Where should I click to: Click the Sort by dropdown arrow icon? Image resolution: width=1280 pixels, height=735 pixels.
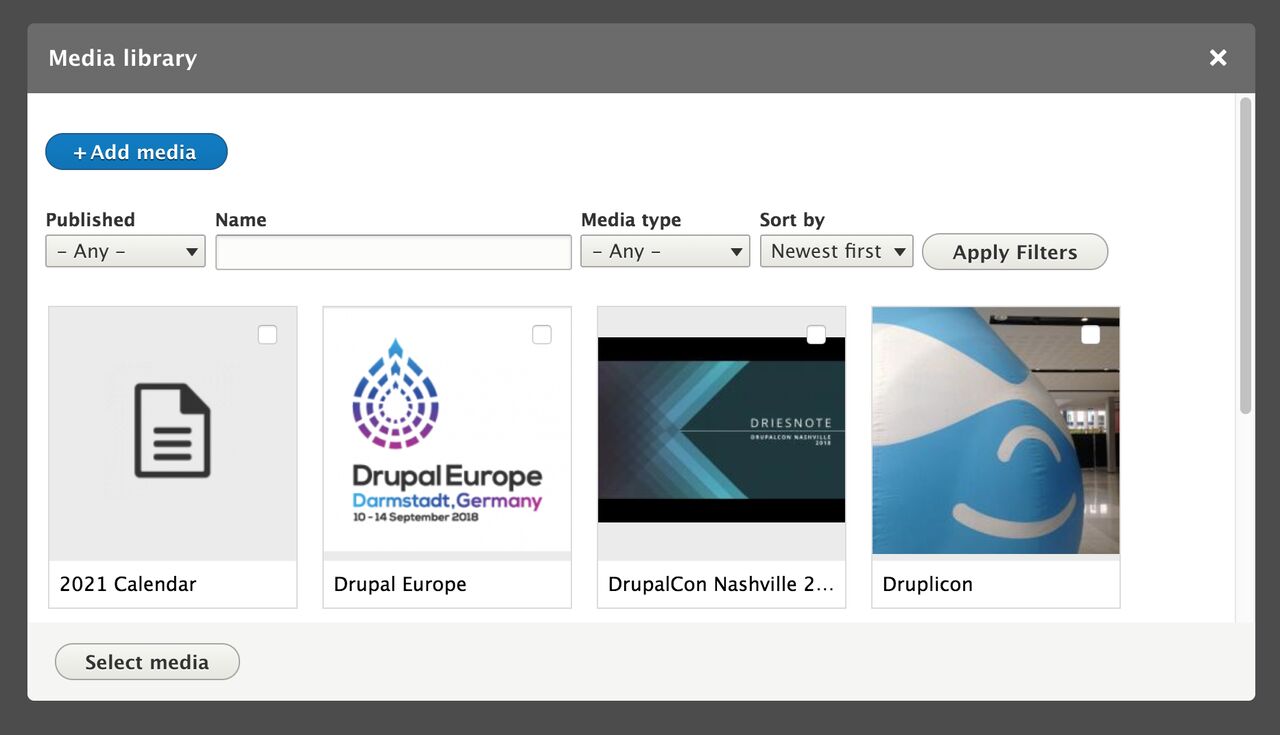point(899,251)
